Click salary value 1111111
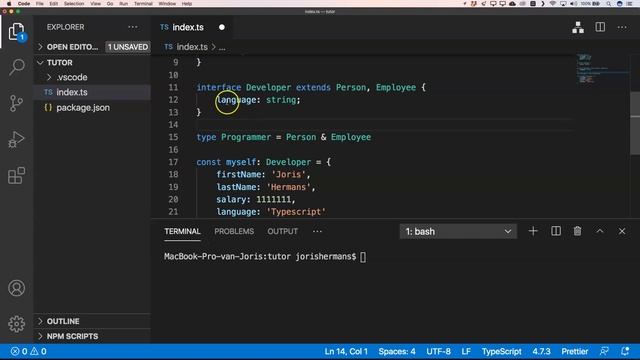This screenshot has width=640, height=360. pyautogui.click(x=273, y=200)
